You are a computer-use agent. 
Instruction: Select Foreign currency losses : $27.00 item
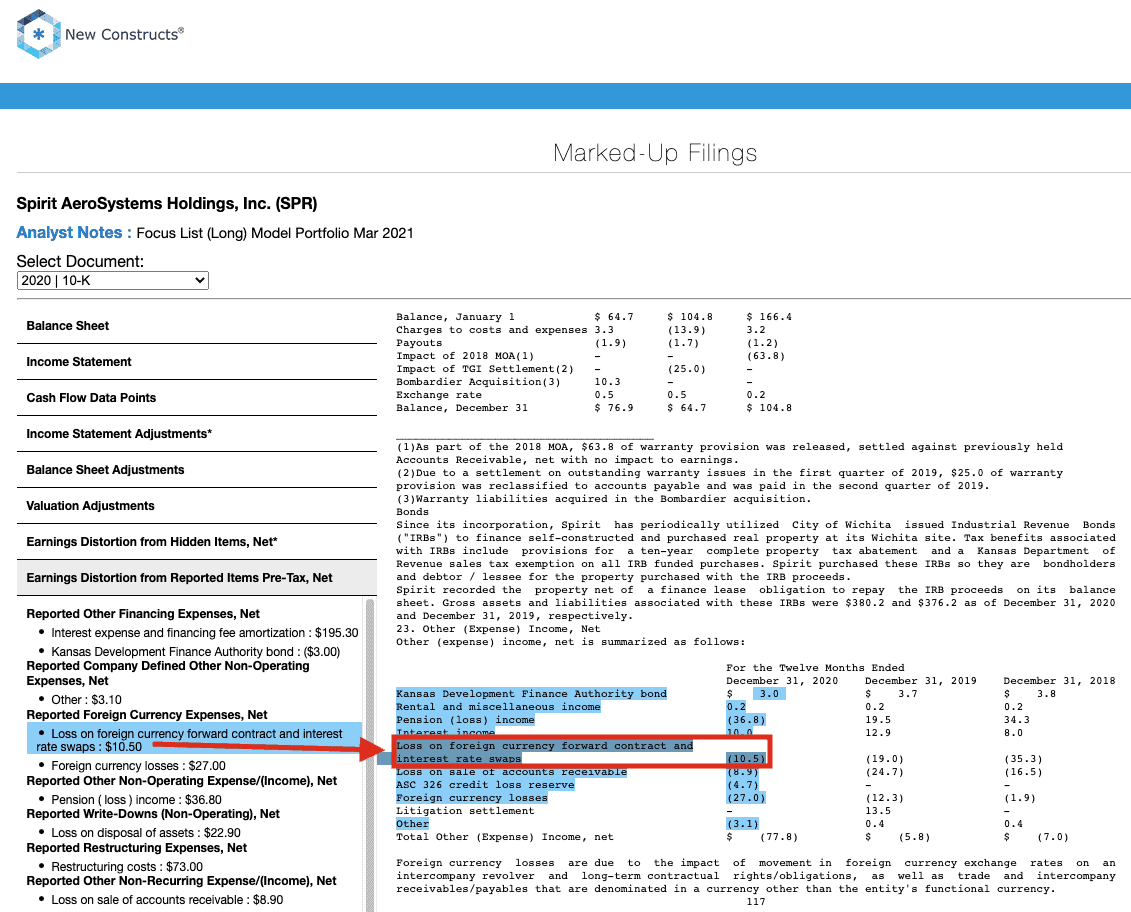click(138, 766)
